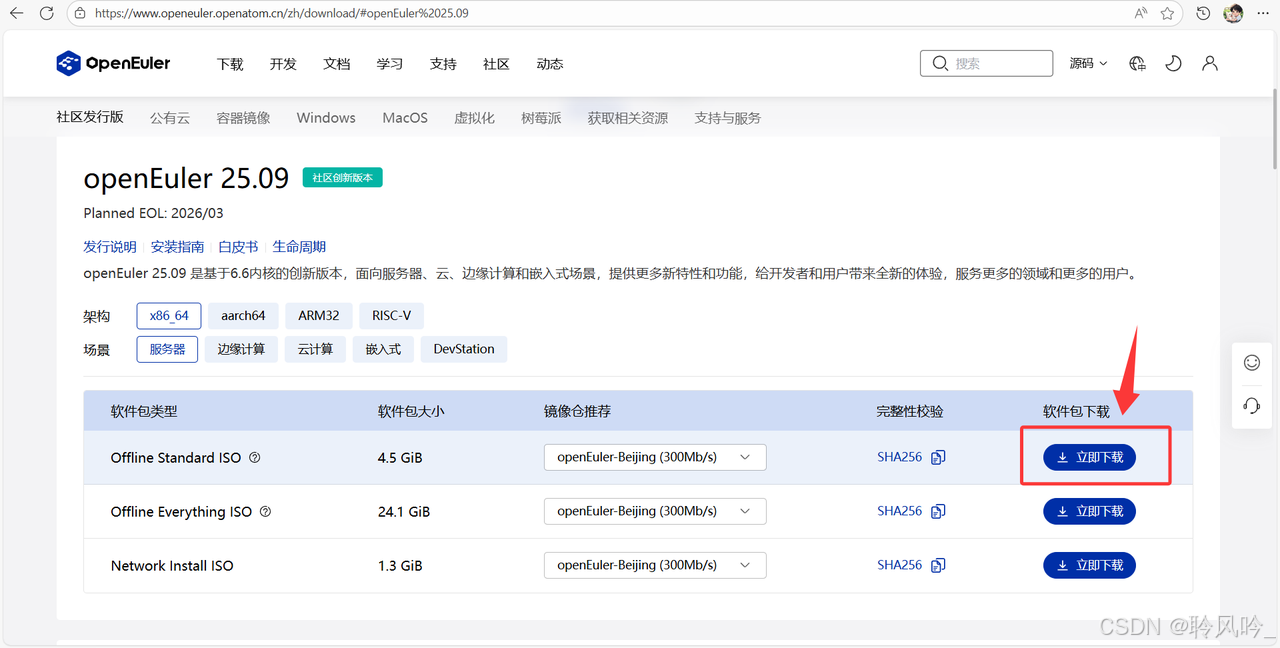Open mirror dropdown for Network Install ISO
1280x648 pixels.
pyautogui.click(x=655, y=565)
